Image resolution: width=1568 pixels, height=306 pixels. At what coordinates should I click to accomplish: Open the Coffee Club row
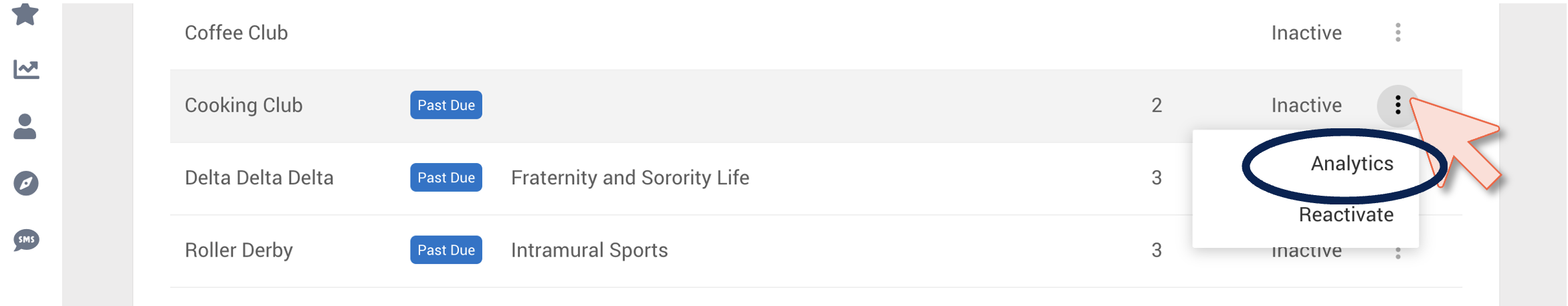point(816,33)
